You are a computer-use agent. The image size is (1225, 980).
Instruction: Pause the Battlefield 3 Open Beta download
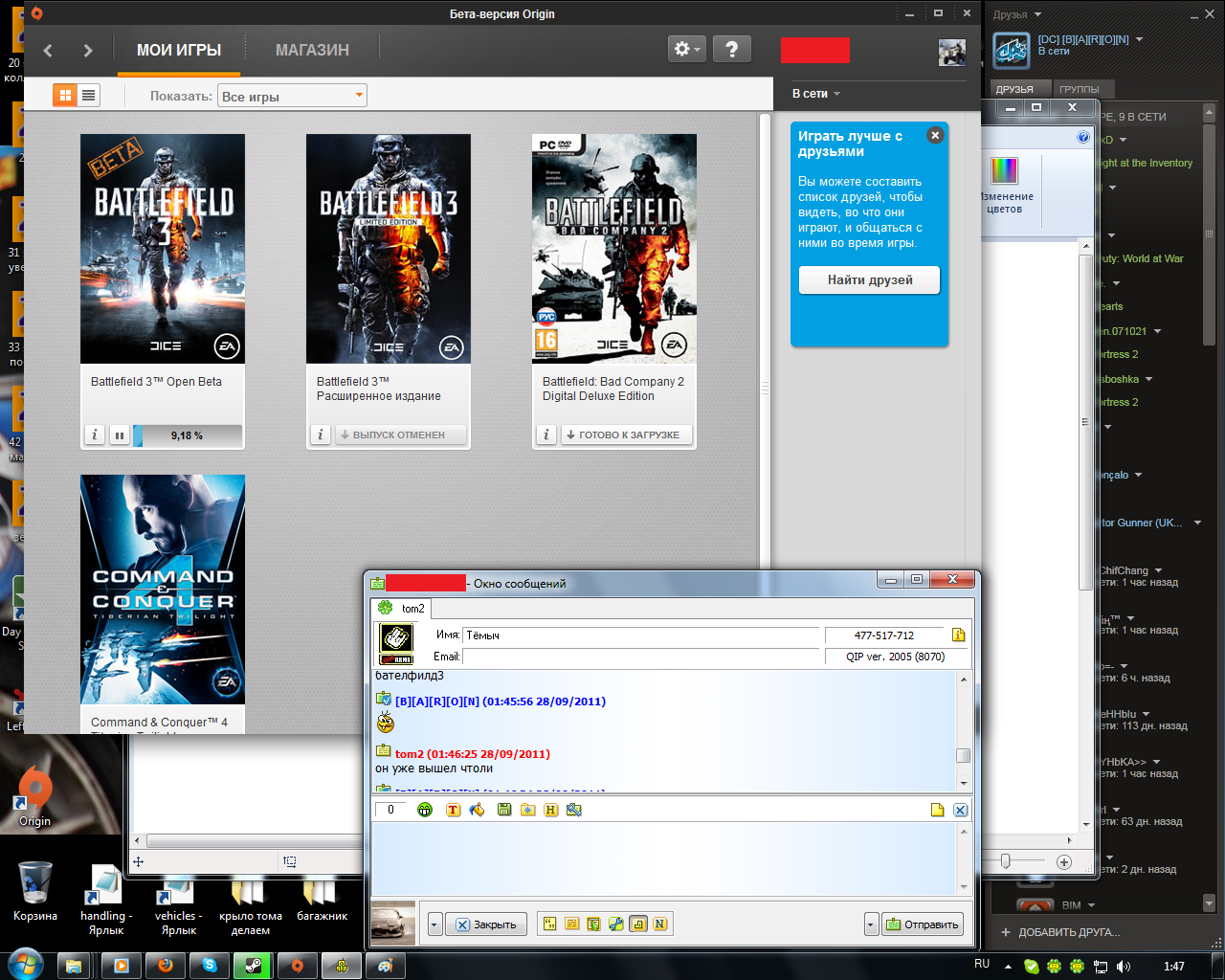point(120,435)
